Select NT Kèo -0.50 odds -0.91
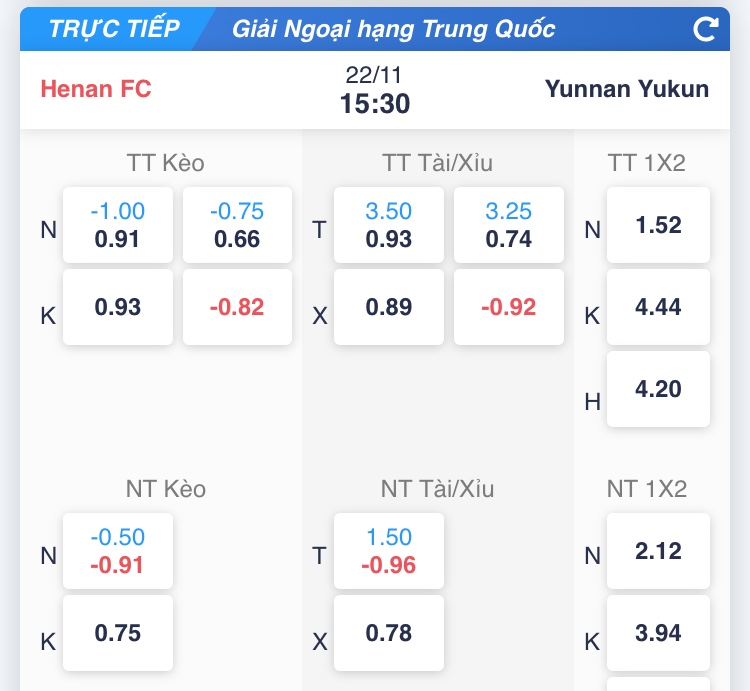The width and height of the screenshot is (750, 691). coord(118,551)
